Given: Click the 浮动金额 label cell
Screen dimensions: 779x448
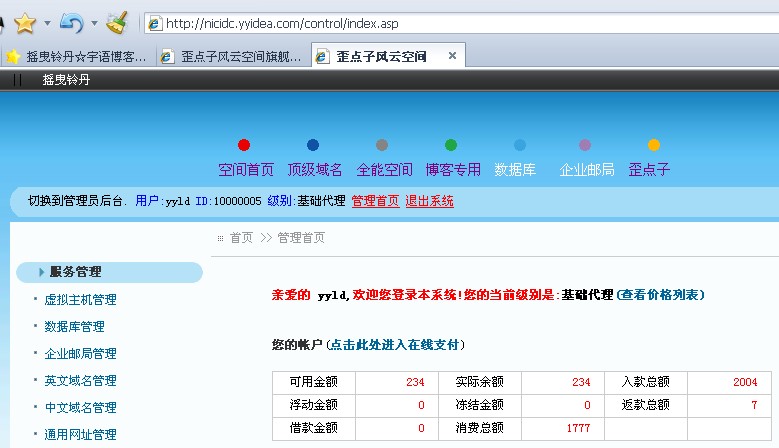Looking at the screenshot, I should (313, 405).
